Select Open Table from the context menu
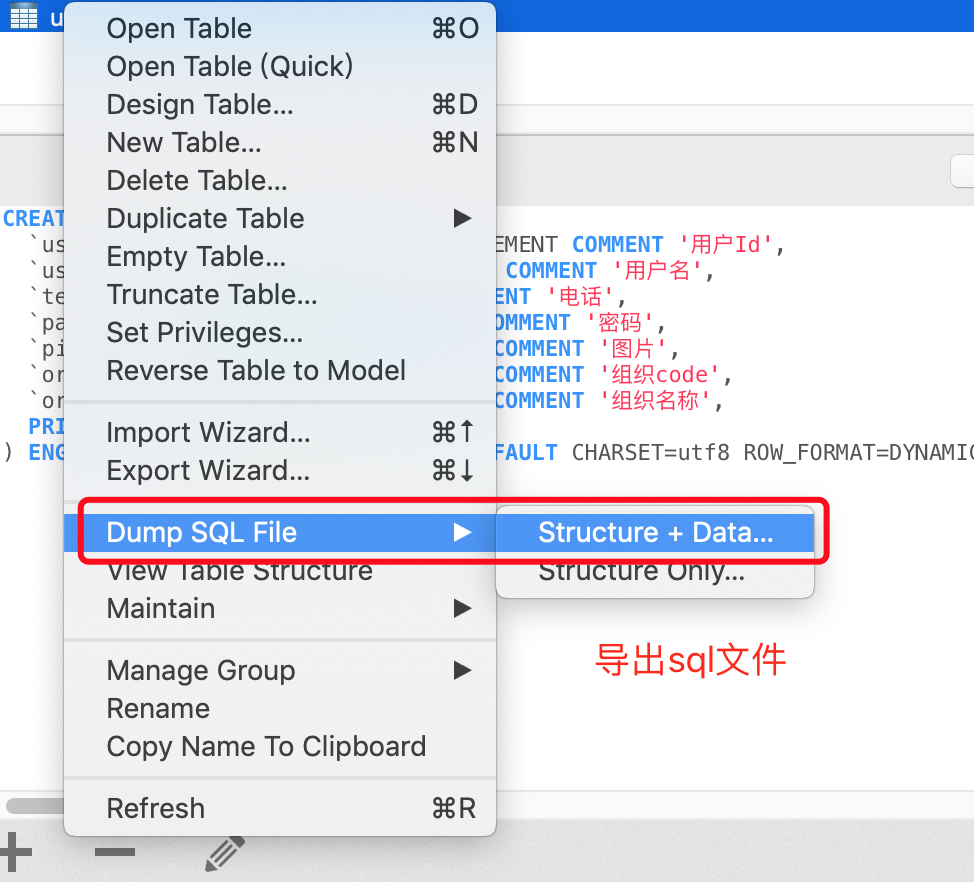The width and height of the screenshot is (974, 882). 179,29
